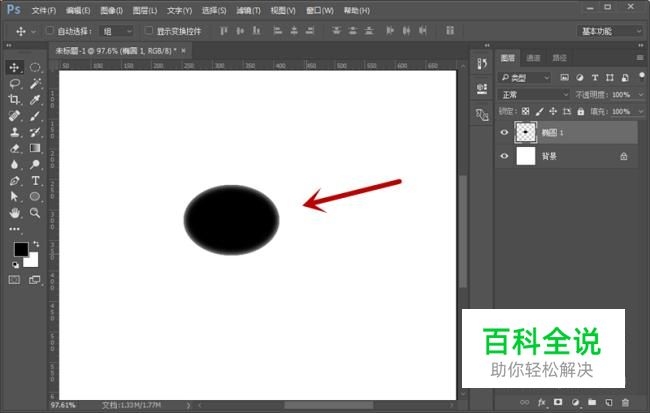The image size is (650, 413).
Task: Hide the 椭圆 1 layer
Action: [504, 132]
